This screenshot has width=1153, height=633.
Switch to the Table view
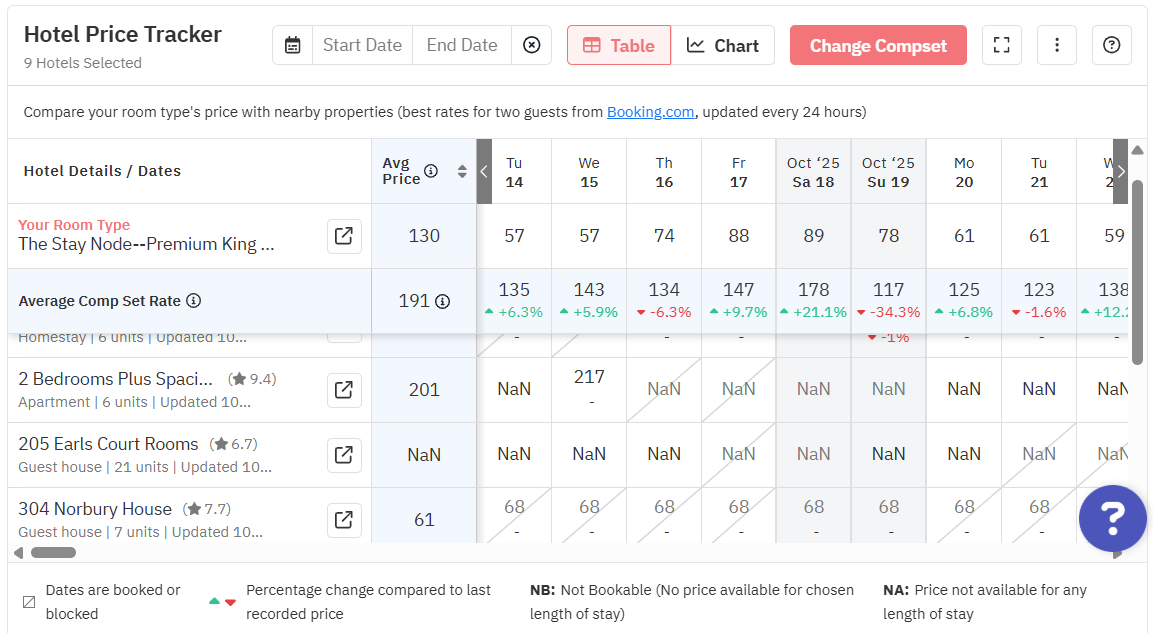[x=619, y=45]
